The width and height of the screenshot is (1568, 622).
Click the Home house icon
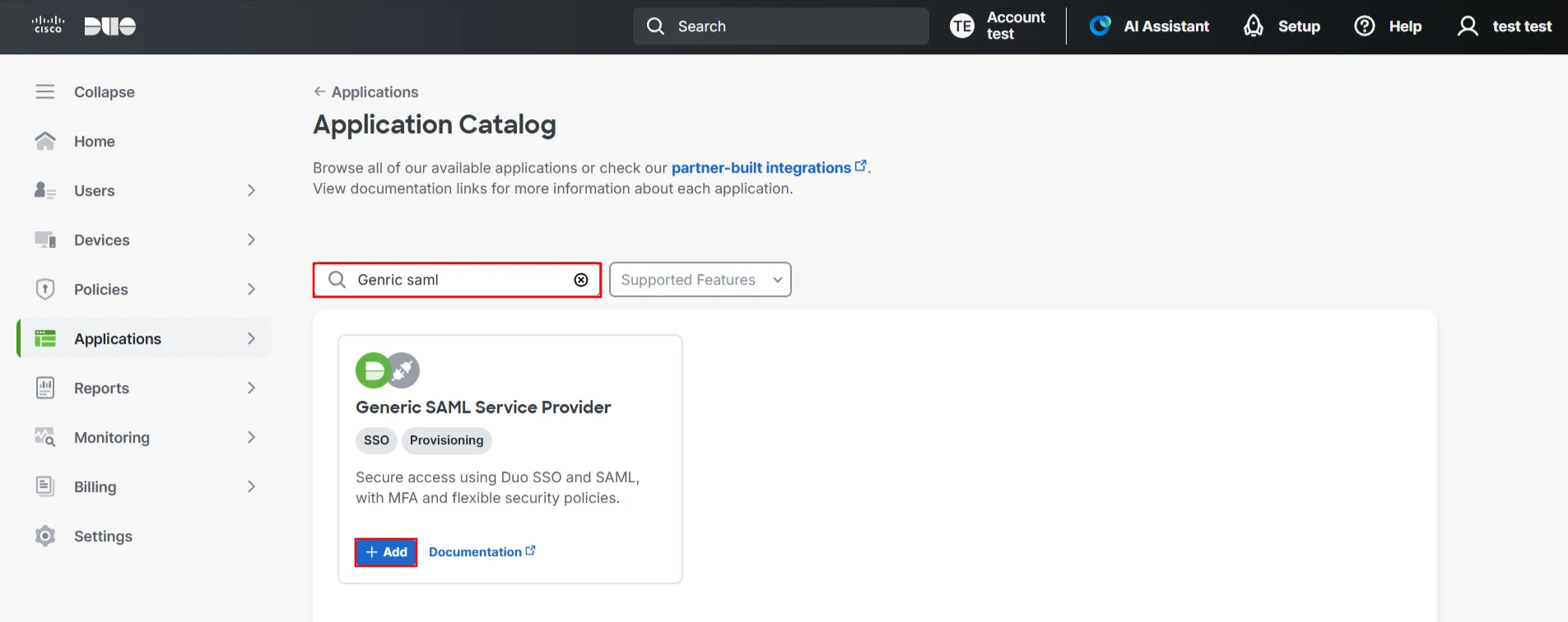(x=45, y=141)
